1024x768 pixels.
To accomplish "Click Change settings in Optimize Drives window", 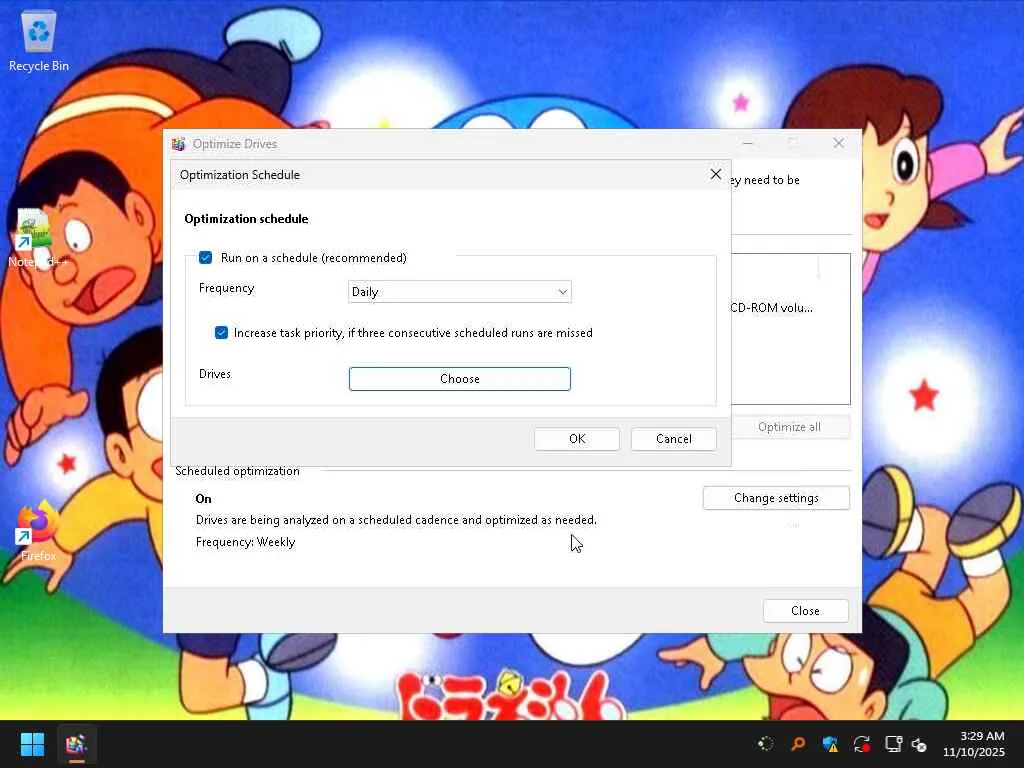I will tap(776, 498).
